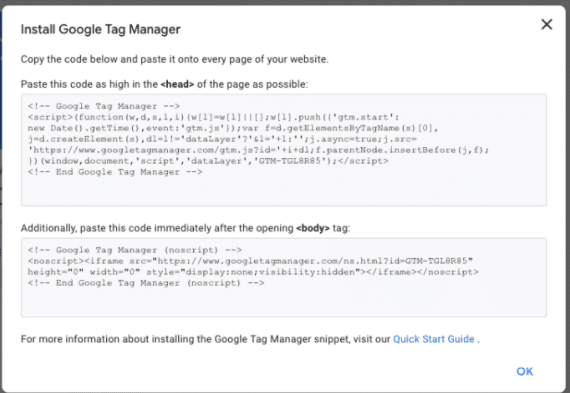Click the GTM-TGL8R85 ID in the script snippet
The height and width of the screenshot is (393, 570).
pos(290,161)
